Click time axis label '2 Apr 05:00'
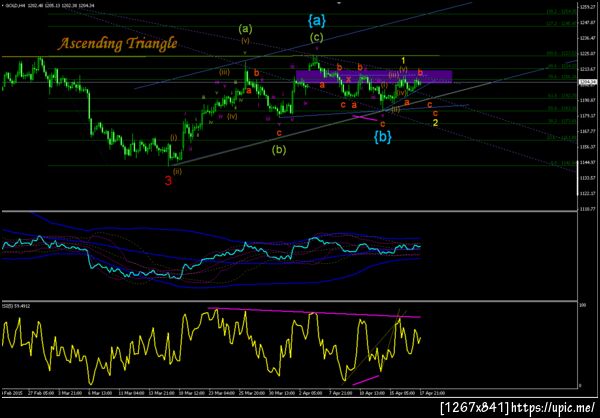The height and width of the screenshot is (418, 600). pyautogui.click(x=308, y=393)
